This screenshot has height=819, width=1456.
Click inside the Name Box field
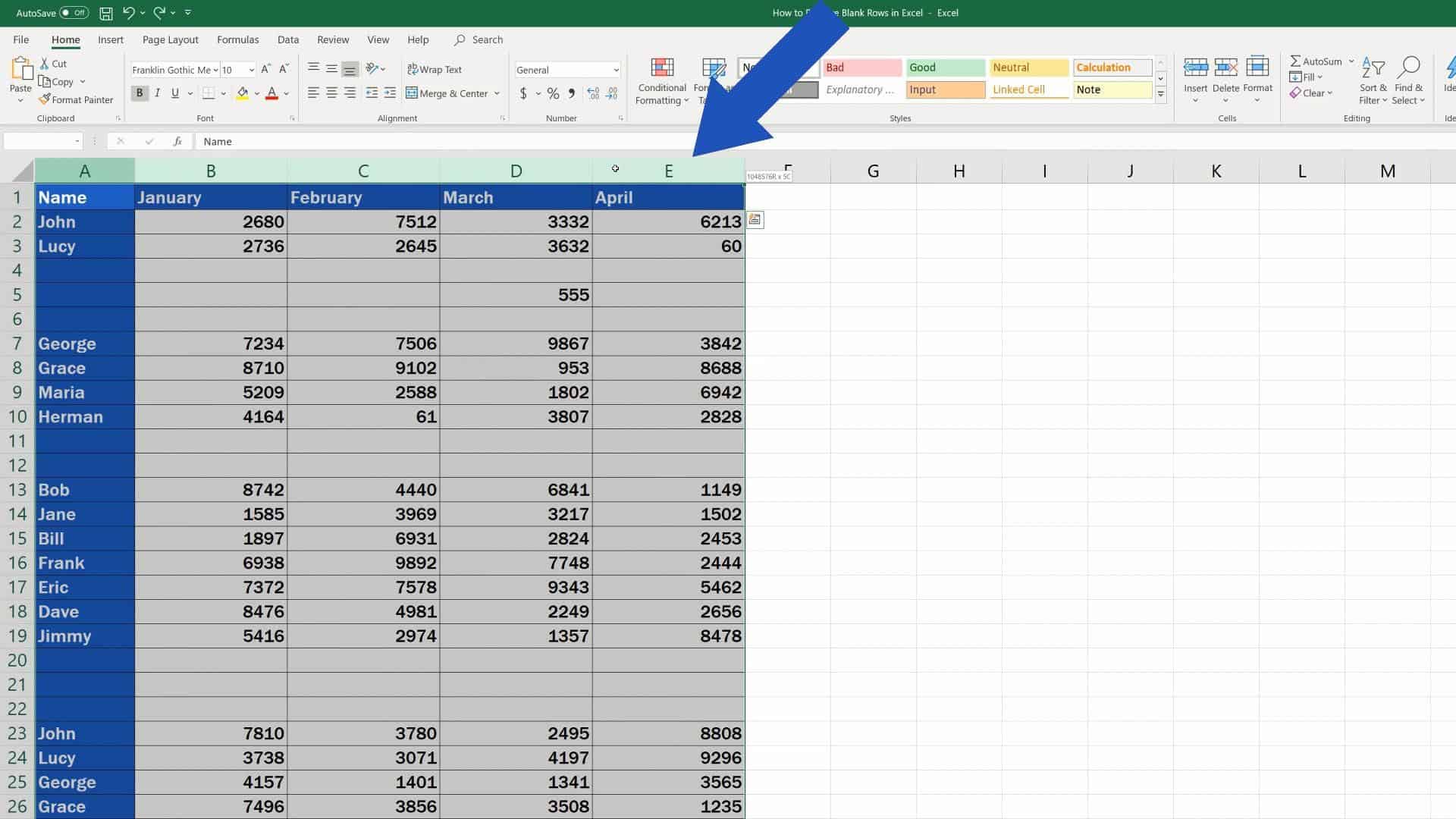tap(42, 141)
